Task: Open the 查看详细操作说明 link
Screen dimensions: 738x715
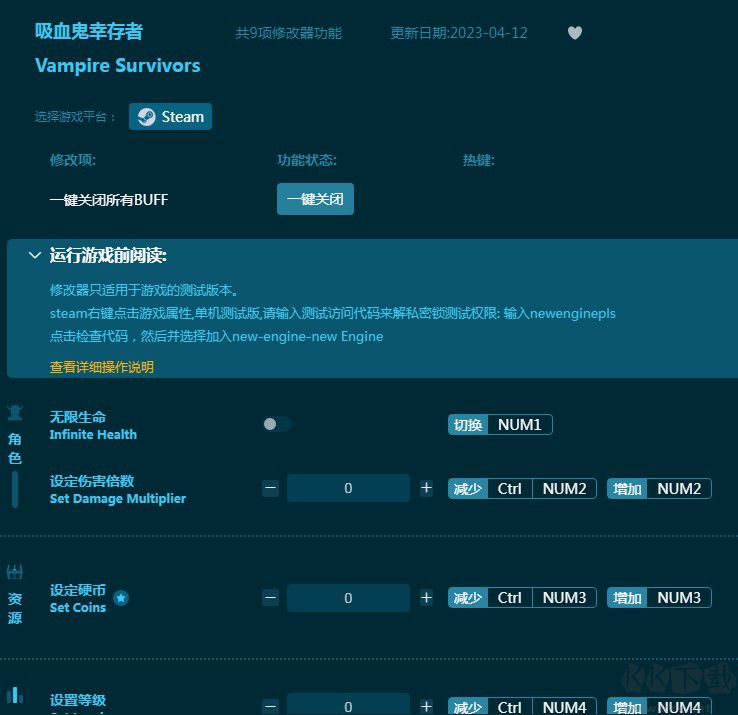Action: pyautogui.click(x=102, y=367)
